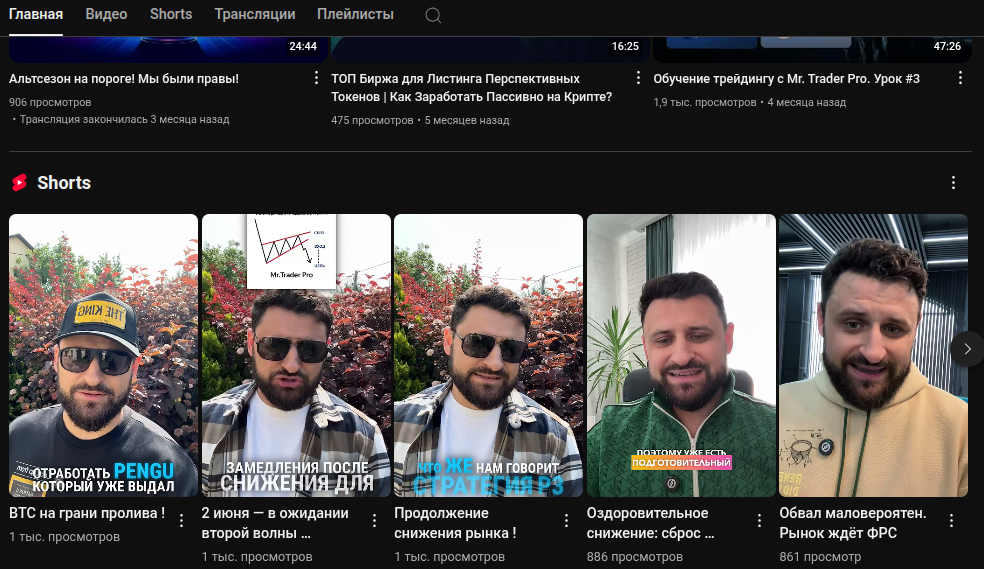
Task: Open options for 'Обвал маловероятен' short
Action: point(951,520)
